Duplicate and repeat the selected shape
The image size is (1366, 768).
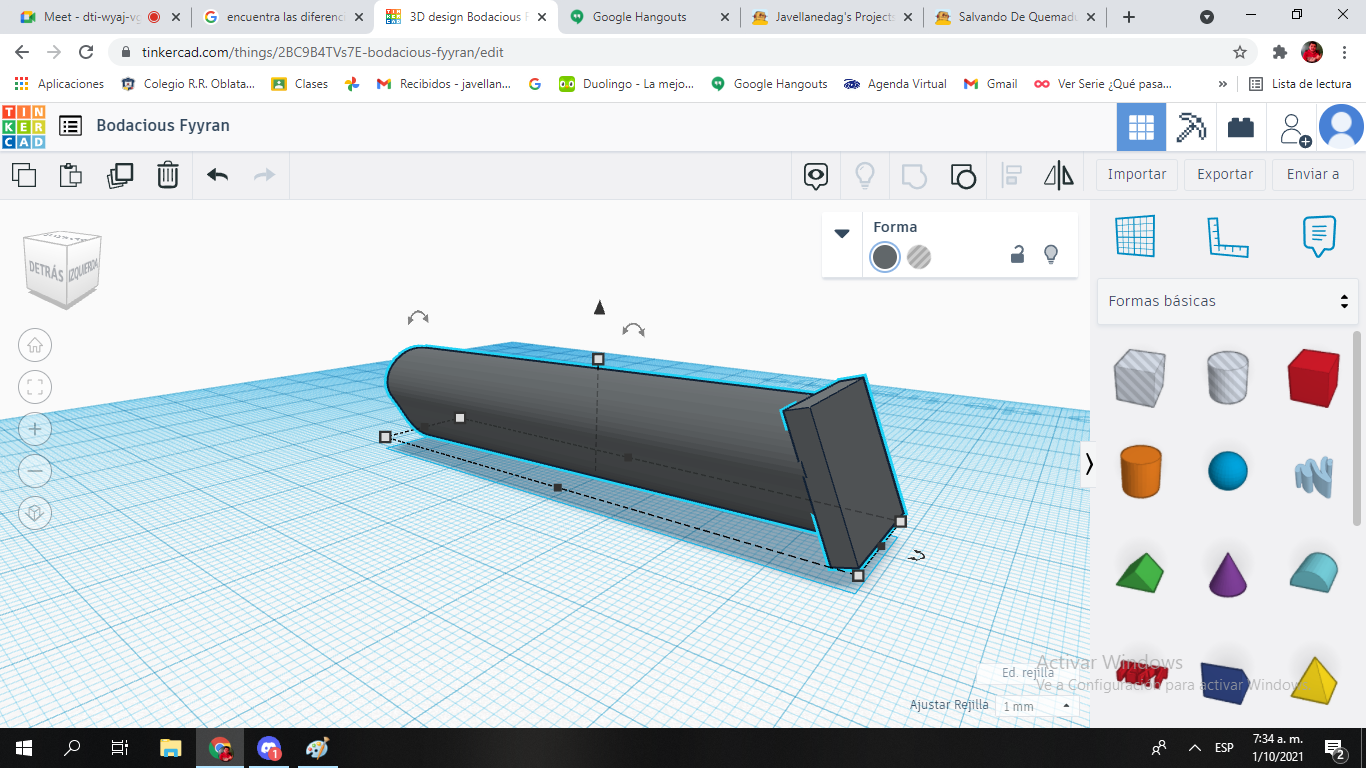[120, 175]
